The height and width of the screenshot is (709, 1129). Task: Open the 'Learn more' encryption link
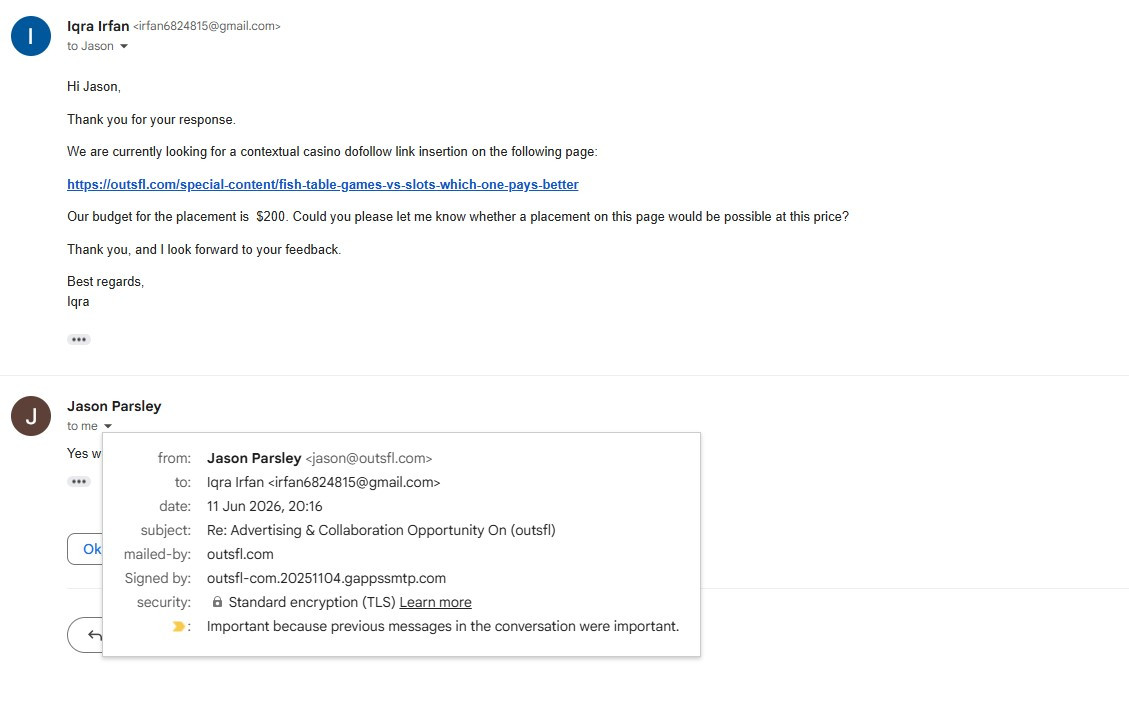(436, 602)
